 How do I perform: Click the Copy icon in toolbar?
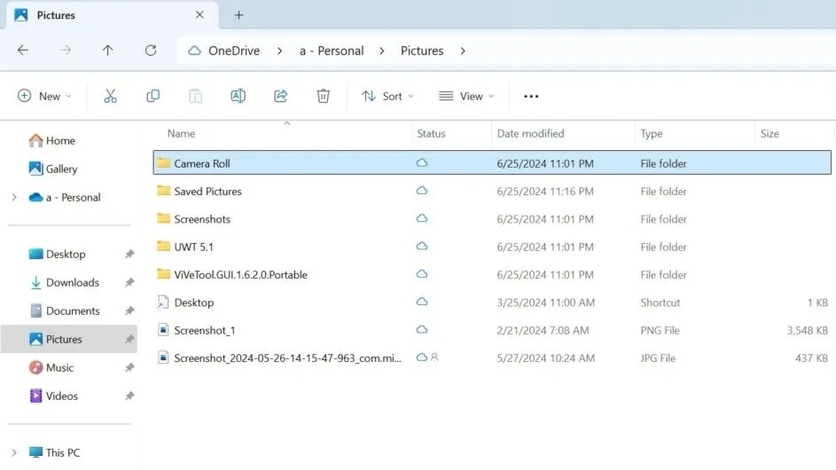[x=153, y=96]
